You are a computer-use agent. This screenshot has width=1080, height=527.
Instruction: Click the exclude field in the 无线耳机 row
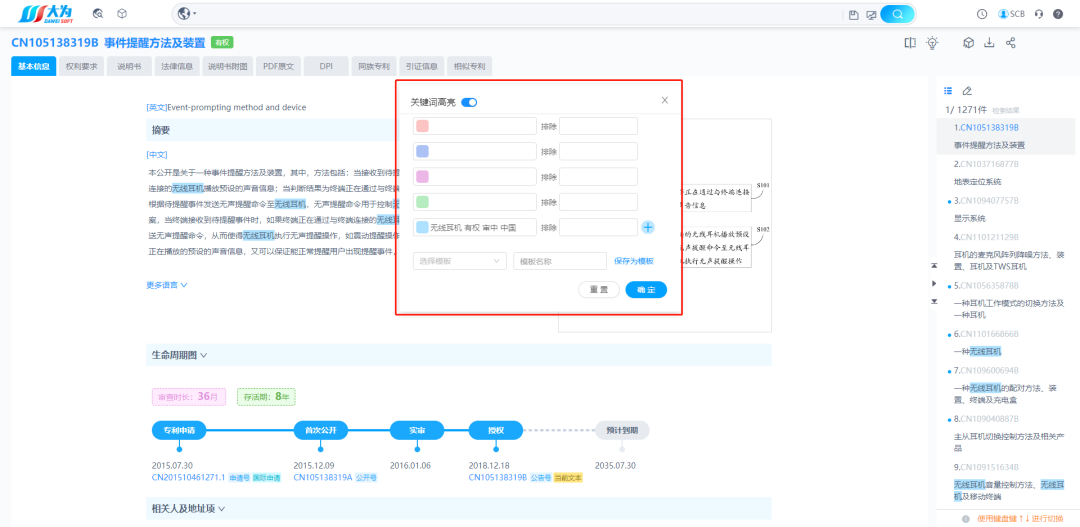click(599, 227)
